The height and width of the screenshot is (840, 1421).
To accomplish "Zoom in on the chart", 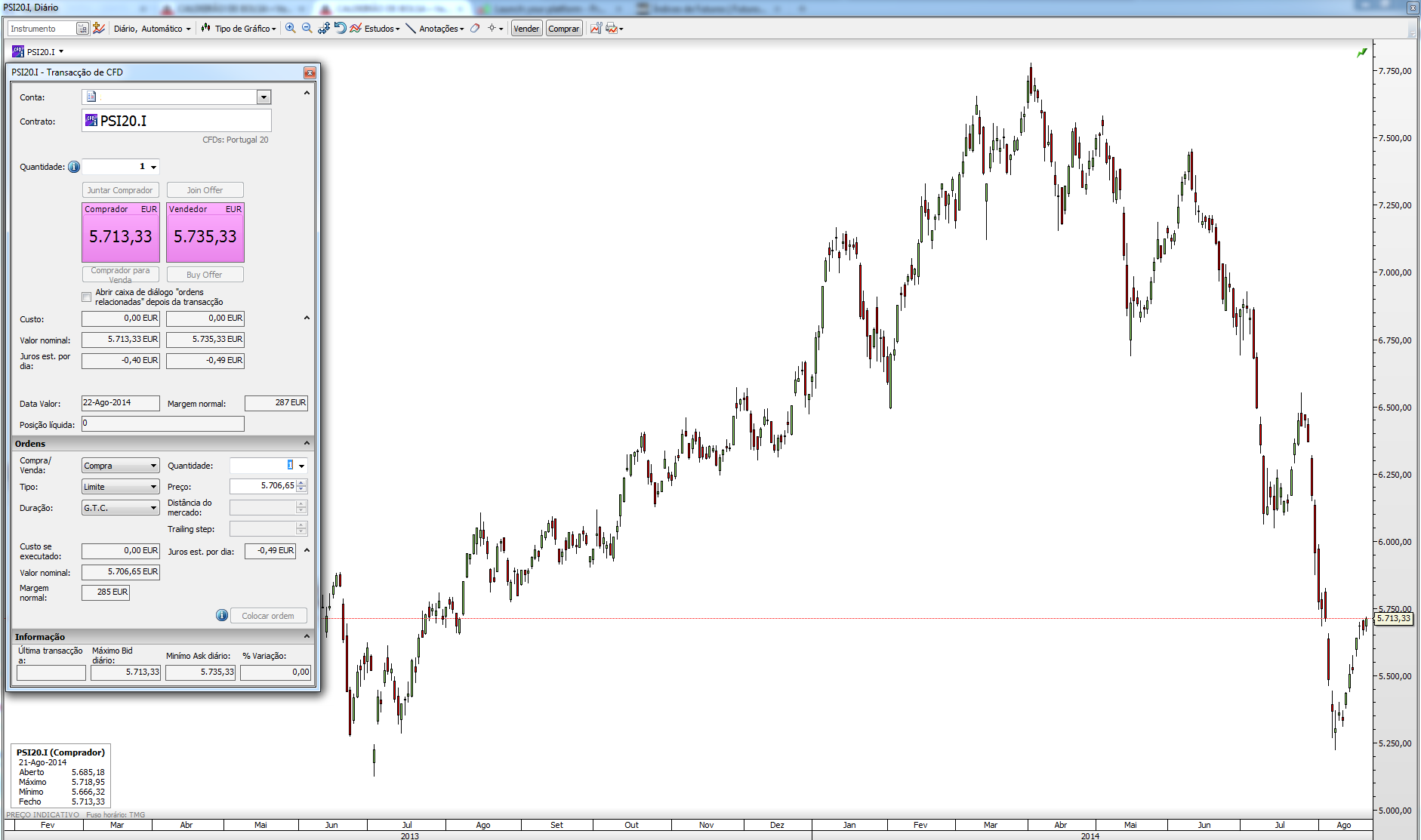I will click(x=290, y=29).
